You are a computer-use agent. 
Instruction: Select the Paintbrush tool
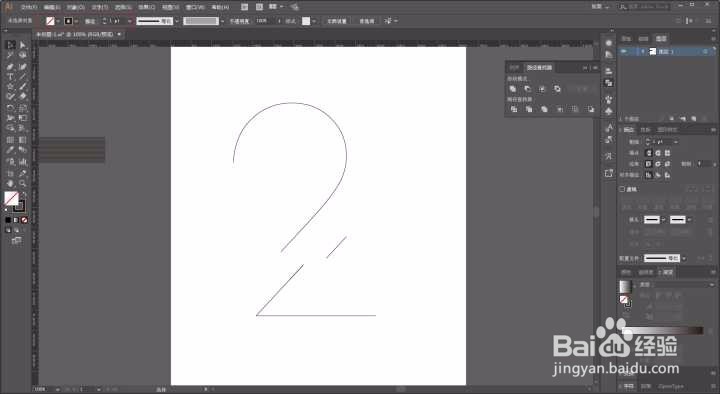pyautogui.click(x=22, y=87)
